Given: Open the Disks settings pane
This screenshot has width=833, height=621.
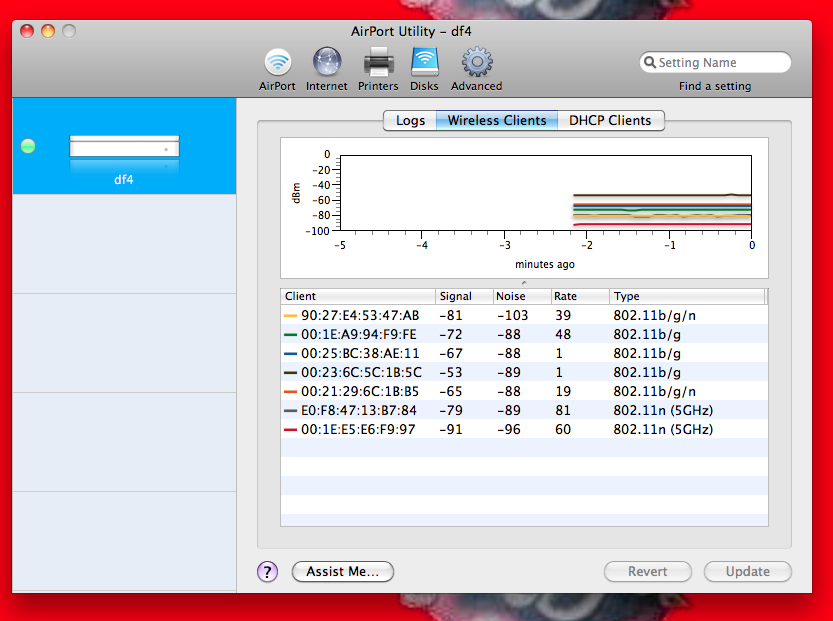Looking at the screenshot, I should [424, 69].
